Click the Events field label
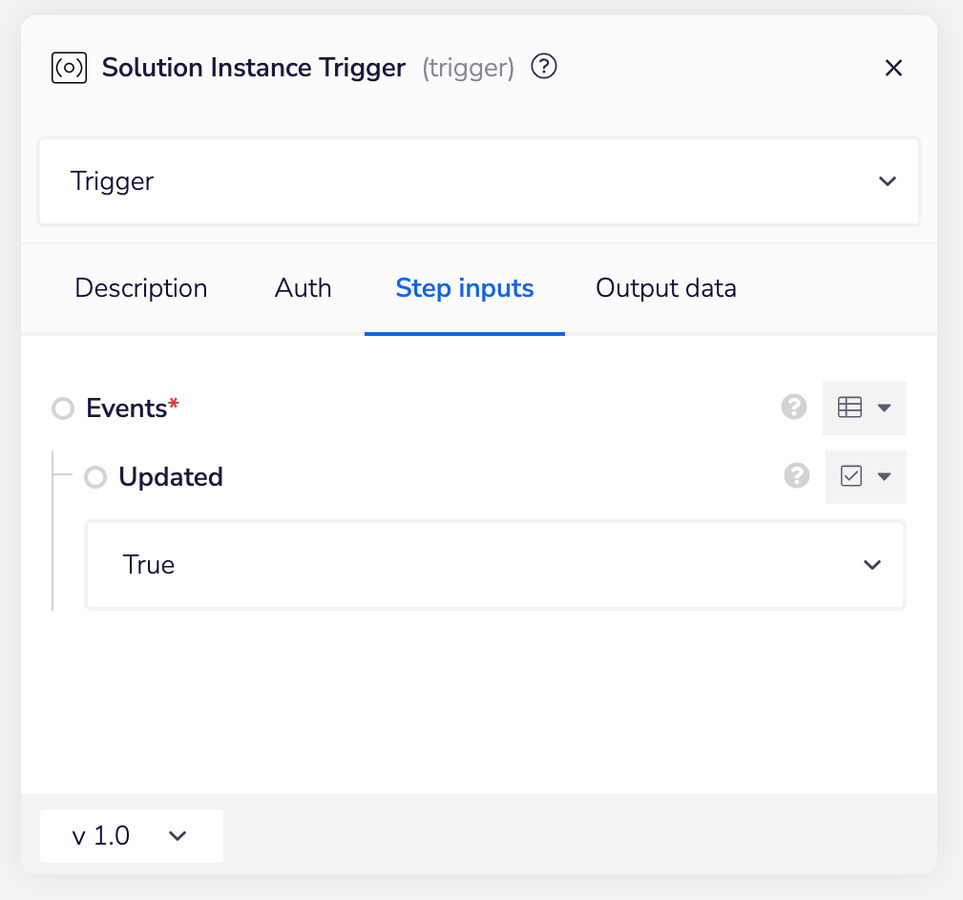The width and height of the screenshot is (963, 900). tap(126, 408)
